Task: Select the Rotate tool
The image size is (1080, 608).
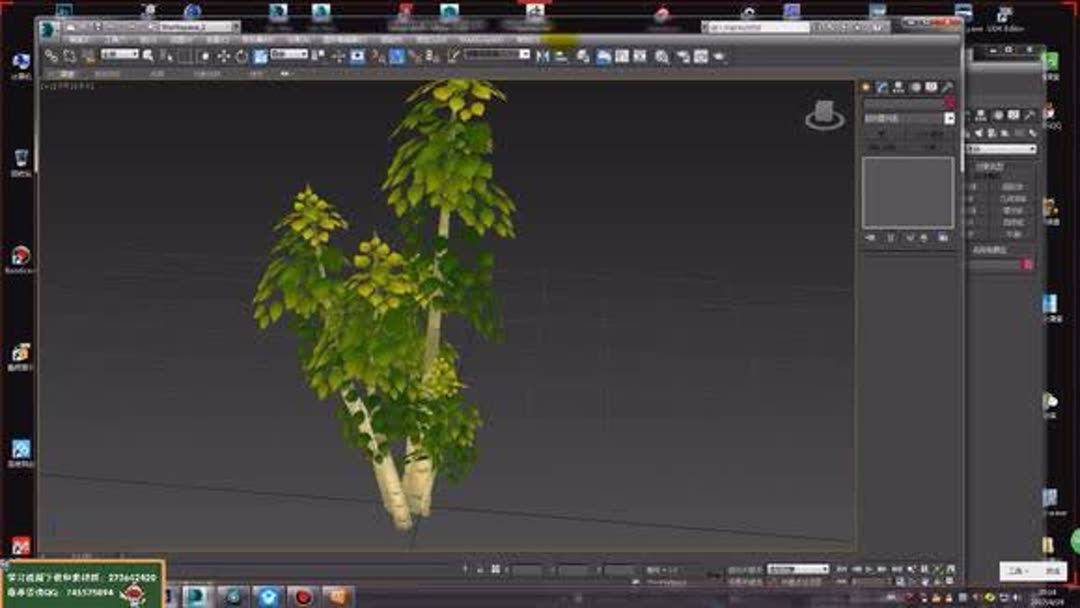Action: point(240,57)
